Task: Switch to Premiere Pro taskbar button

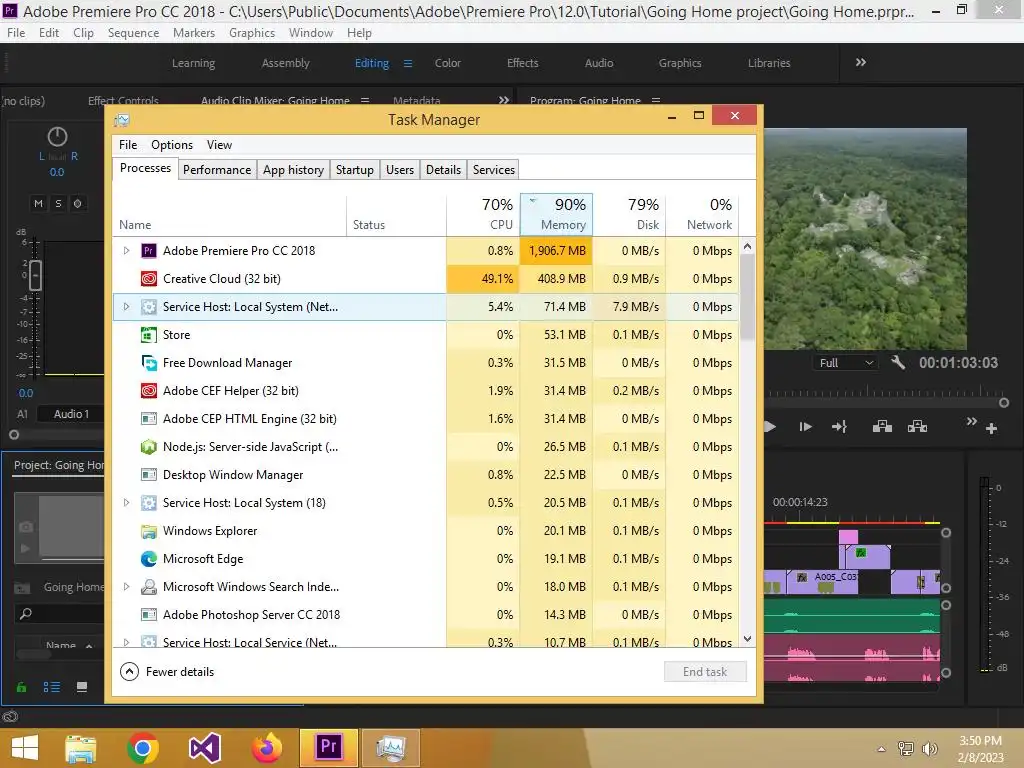Action: [328, 748]
